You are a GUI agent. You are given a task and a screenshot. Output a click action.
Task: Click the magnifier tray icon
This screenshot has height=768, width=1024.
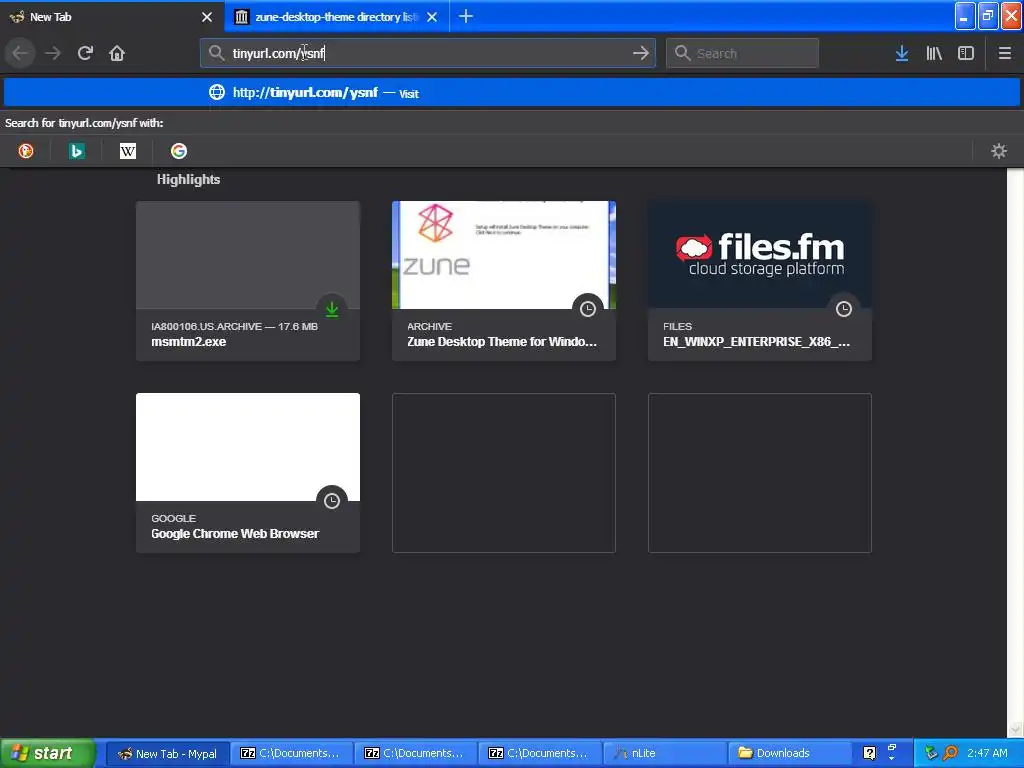click(x=951, y=753)
